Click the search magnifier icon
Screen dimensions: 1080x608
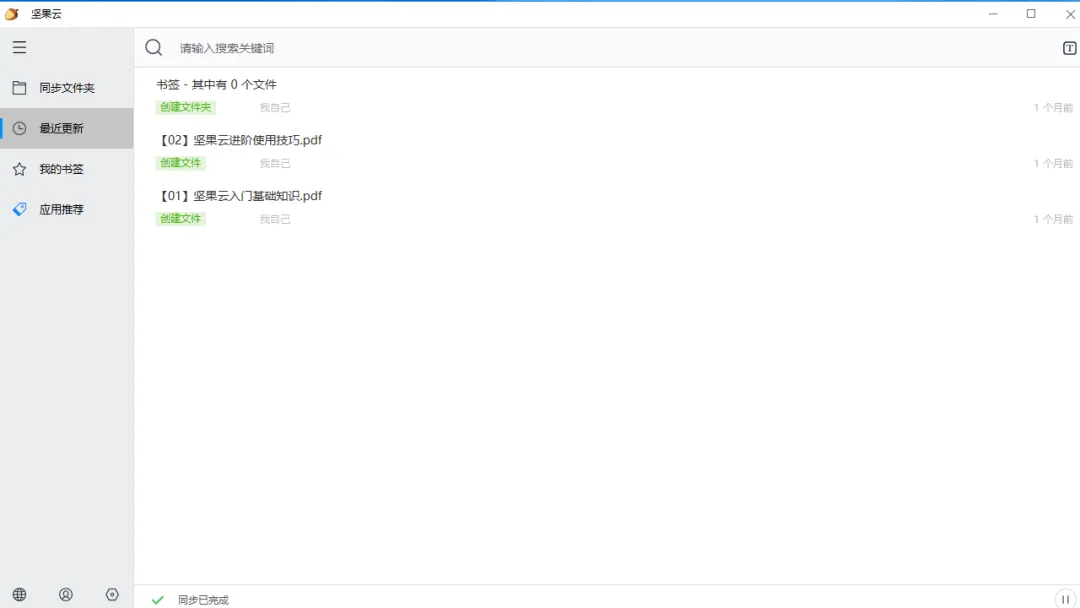click(x=154, y=48)
